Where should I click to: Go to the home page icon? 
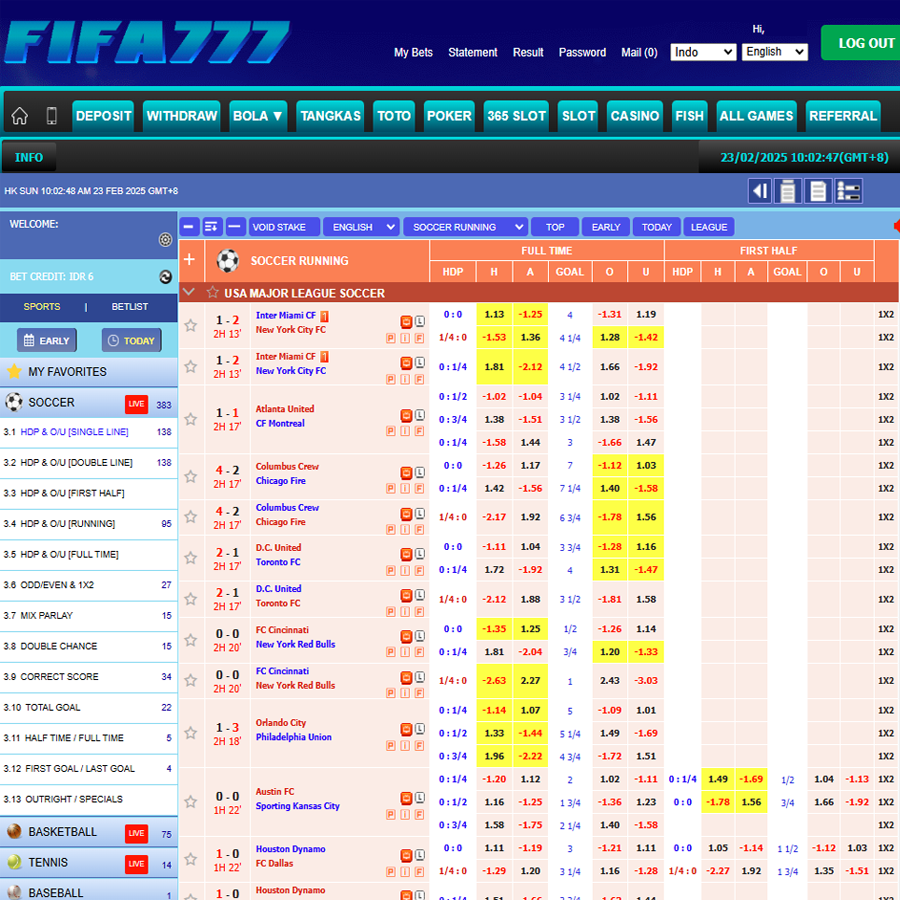(x=20, y=116)
